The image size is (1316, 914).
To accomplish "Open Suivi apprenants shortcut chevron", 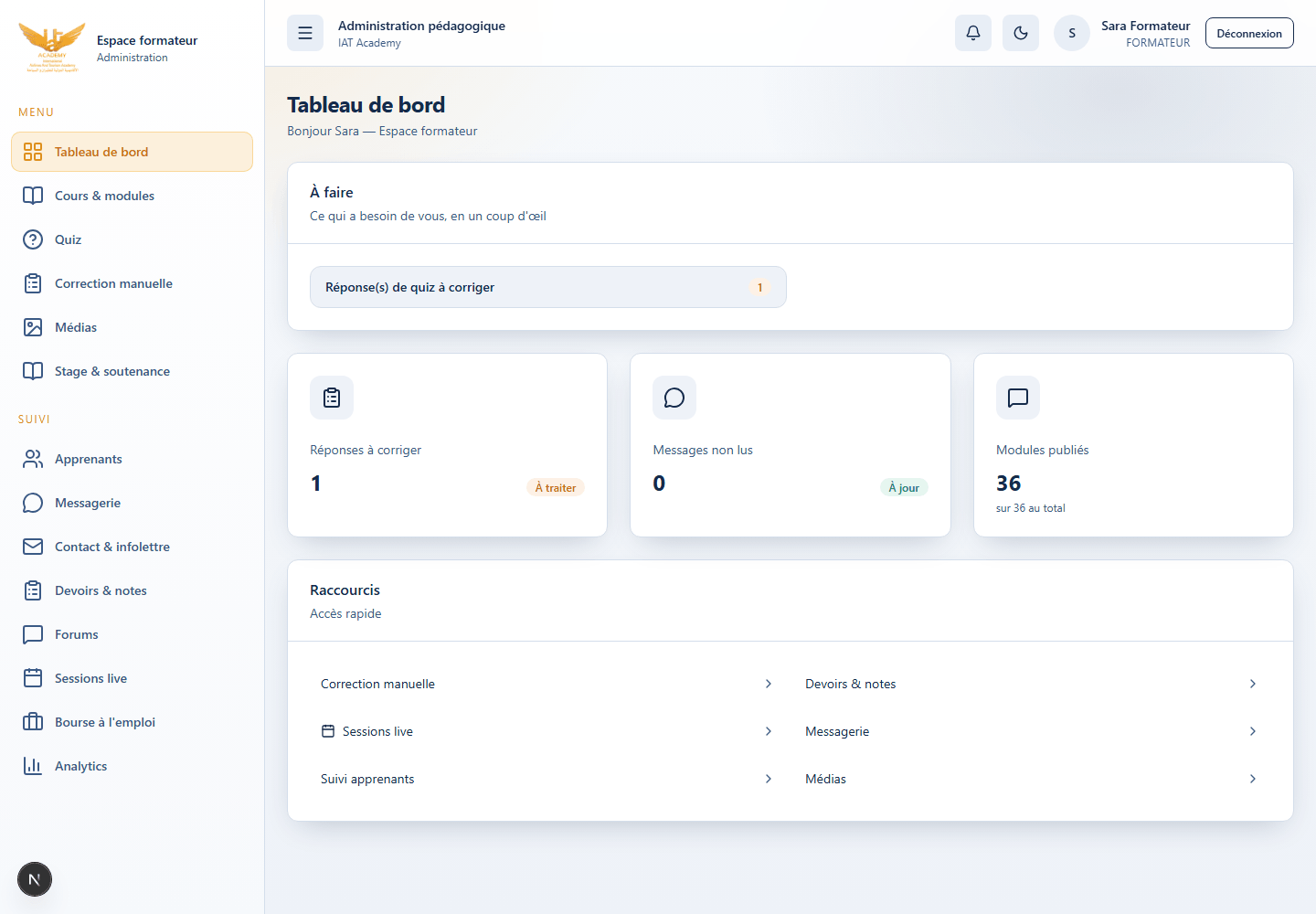I will pos(769,779).
